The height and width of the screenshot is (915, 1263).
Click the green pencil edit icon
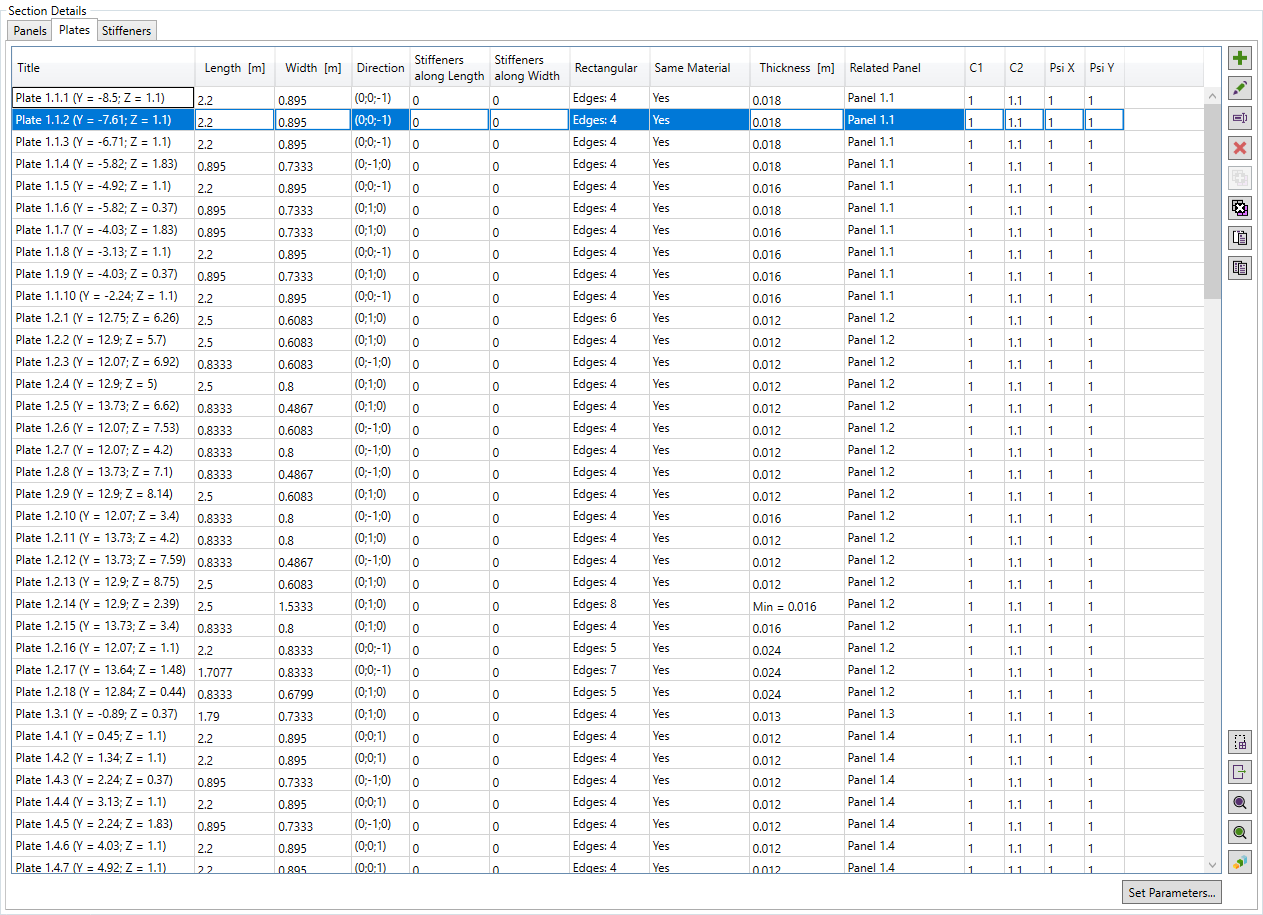coord(1240,88)
